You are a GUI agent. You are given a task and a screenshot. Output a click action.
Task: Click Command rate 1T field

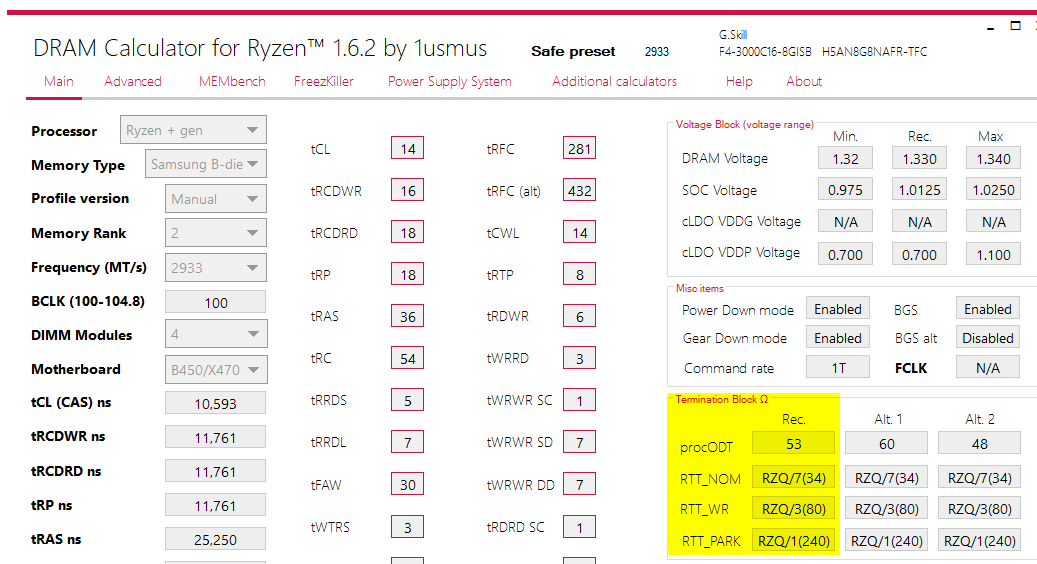click(x=837, y=368)
